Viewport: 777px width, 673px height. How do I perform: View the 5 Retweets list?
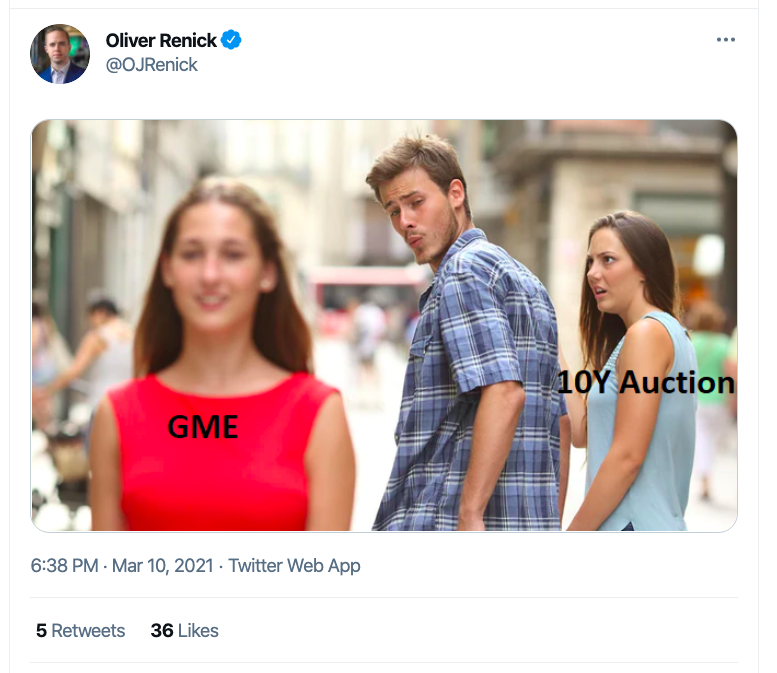pyautogui.click(x=80, y=630)
